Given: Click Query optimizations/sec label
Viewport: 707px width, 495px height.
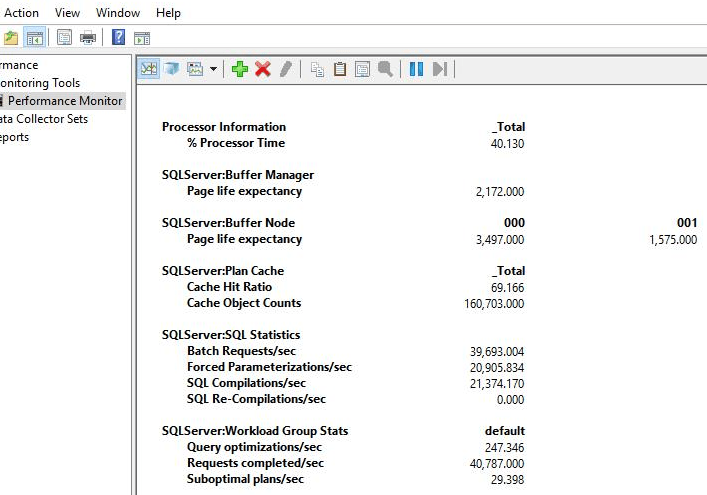Looking at the screenshot, I should coord(254,447).
